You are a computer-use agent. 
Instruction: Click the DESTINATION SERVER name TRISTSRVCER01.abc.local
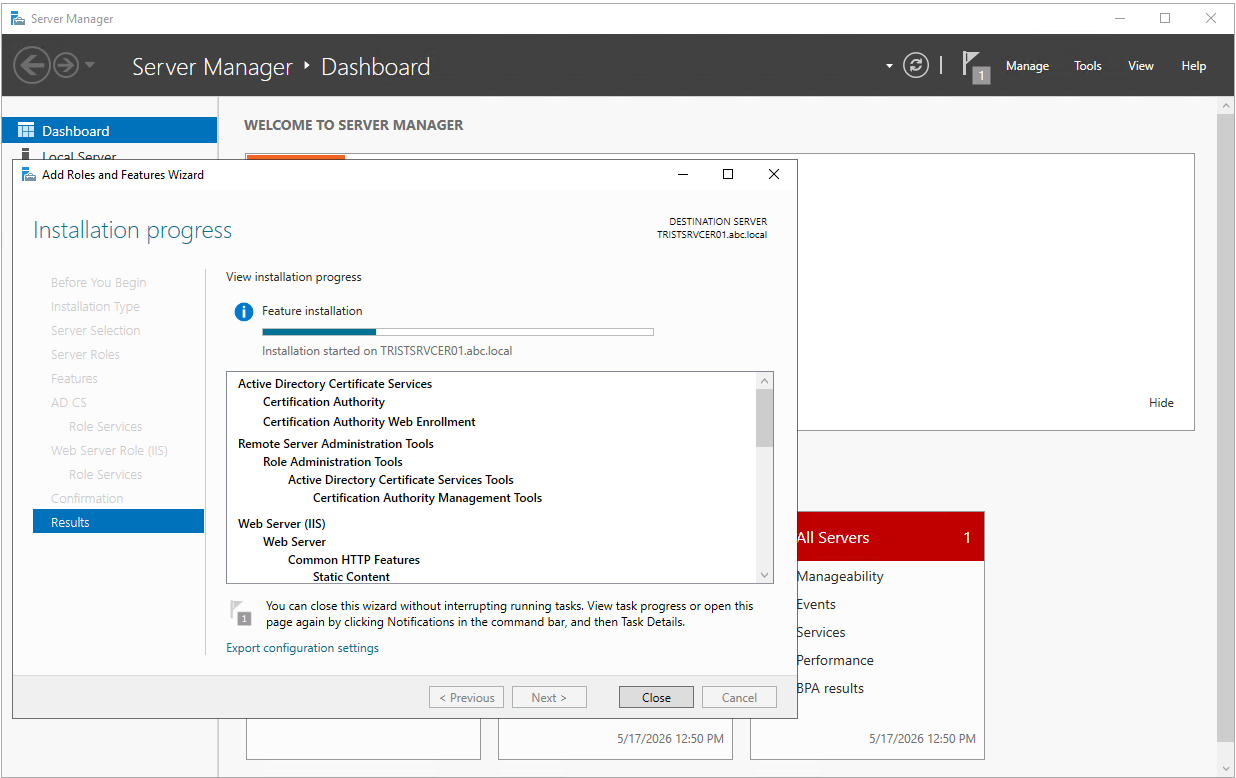pos(712,234)
